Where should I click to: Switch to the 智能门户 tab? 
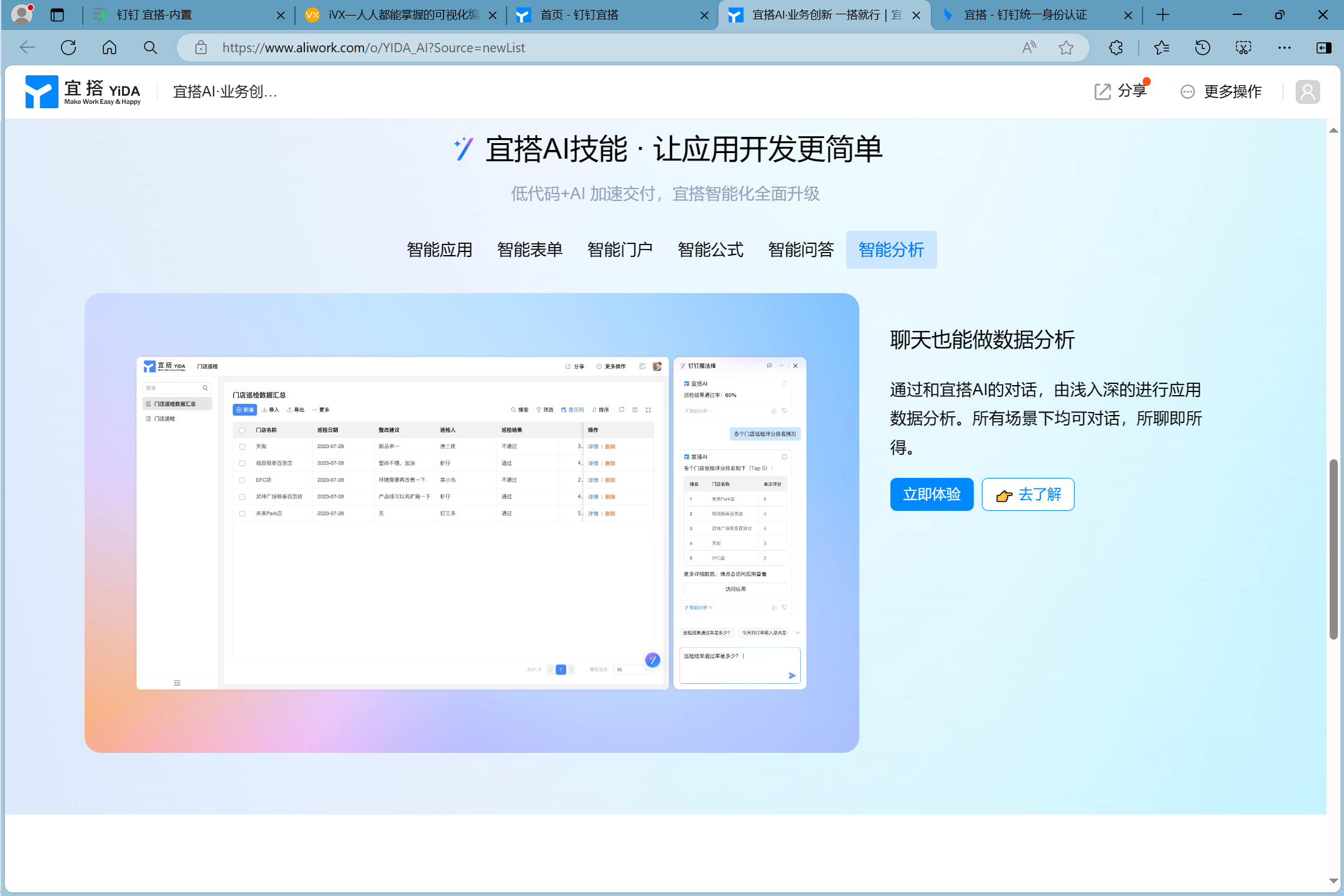pos(620,250)
